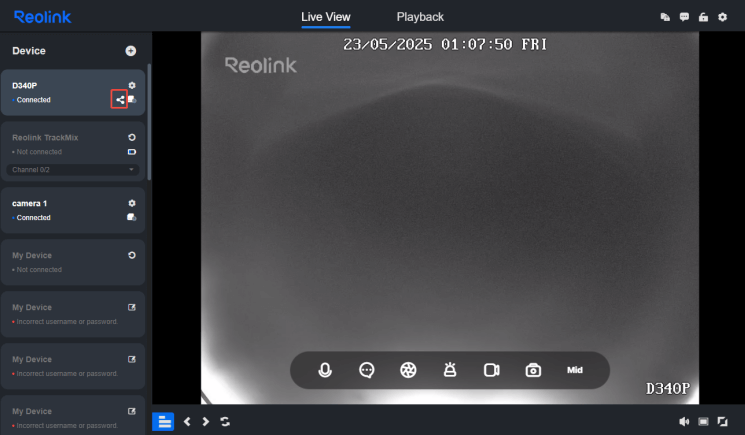The height and width of the screenshot is (435, 745).
Task: Open the local files and downloads icon
Action: pyautogui.click(x=665, y=17)
